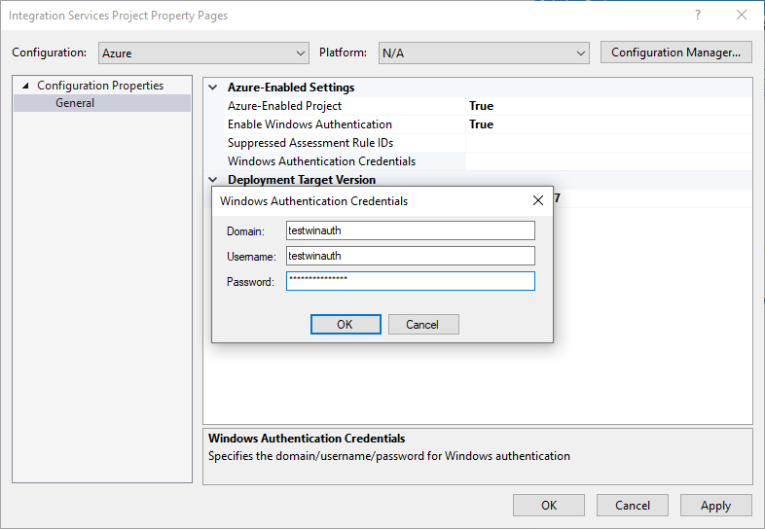Close the Property Pages window
The image size is (765, 529).
pyautogui.click(x=742, y=15)
